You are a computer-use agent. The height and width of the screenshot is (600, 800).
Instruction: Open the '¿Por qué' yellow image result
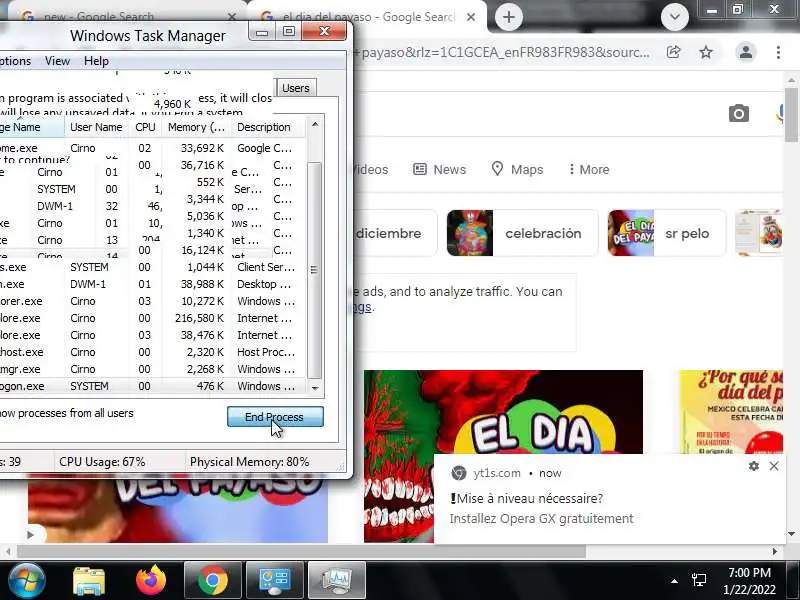[x=731, y=412]
